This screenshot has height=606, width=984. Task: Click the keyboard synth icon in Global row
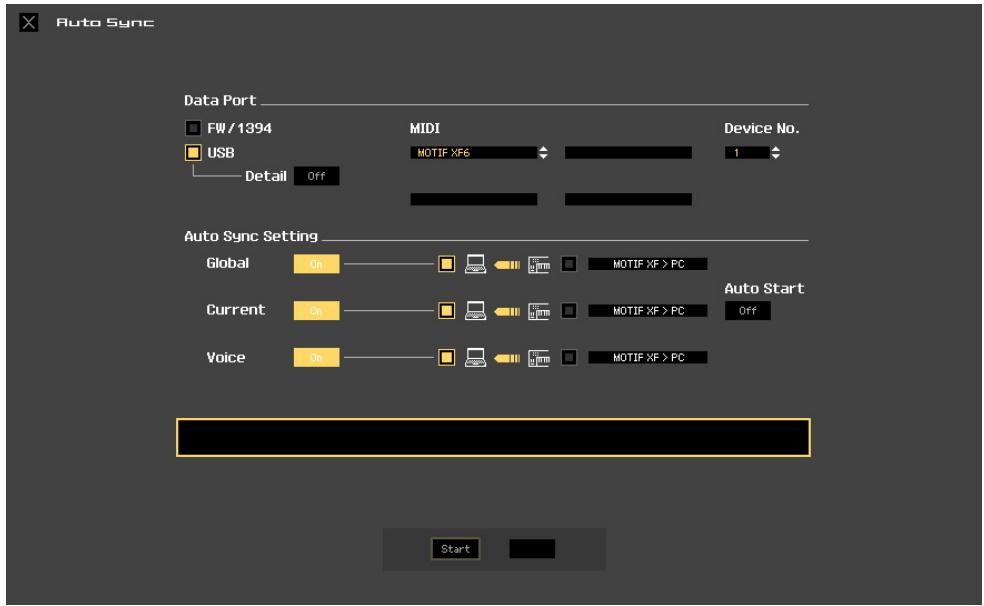538,265
